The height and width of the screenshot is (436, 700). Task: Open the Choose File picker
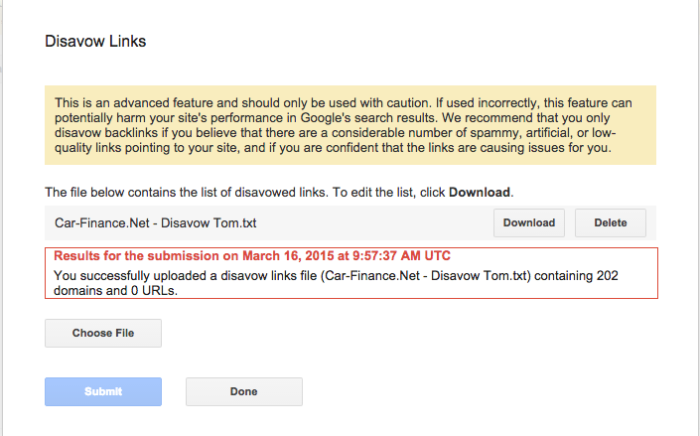[103, 333]
